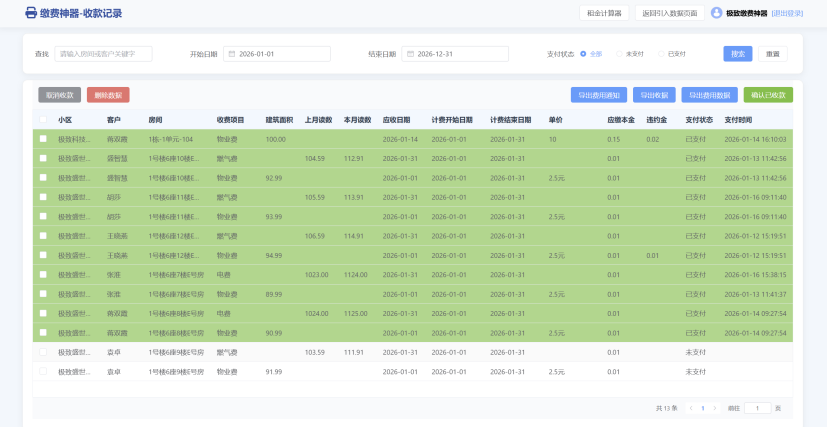The width and height of the screenshot is (828, 427).
Task: Click the 导出费用通知 button
Action: tap(598, 95)
